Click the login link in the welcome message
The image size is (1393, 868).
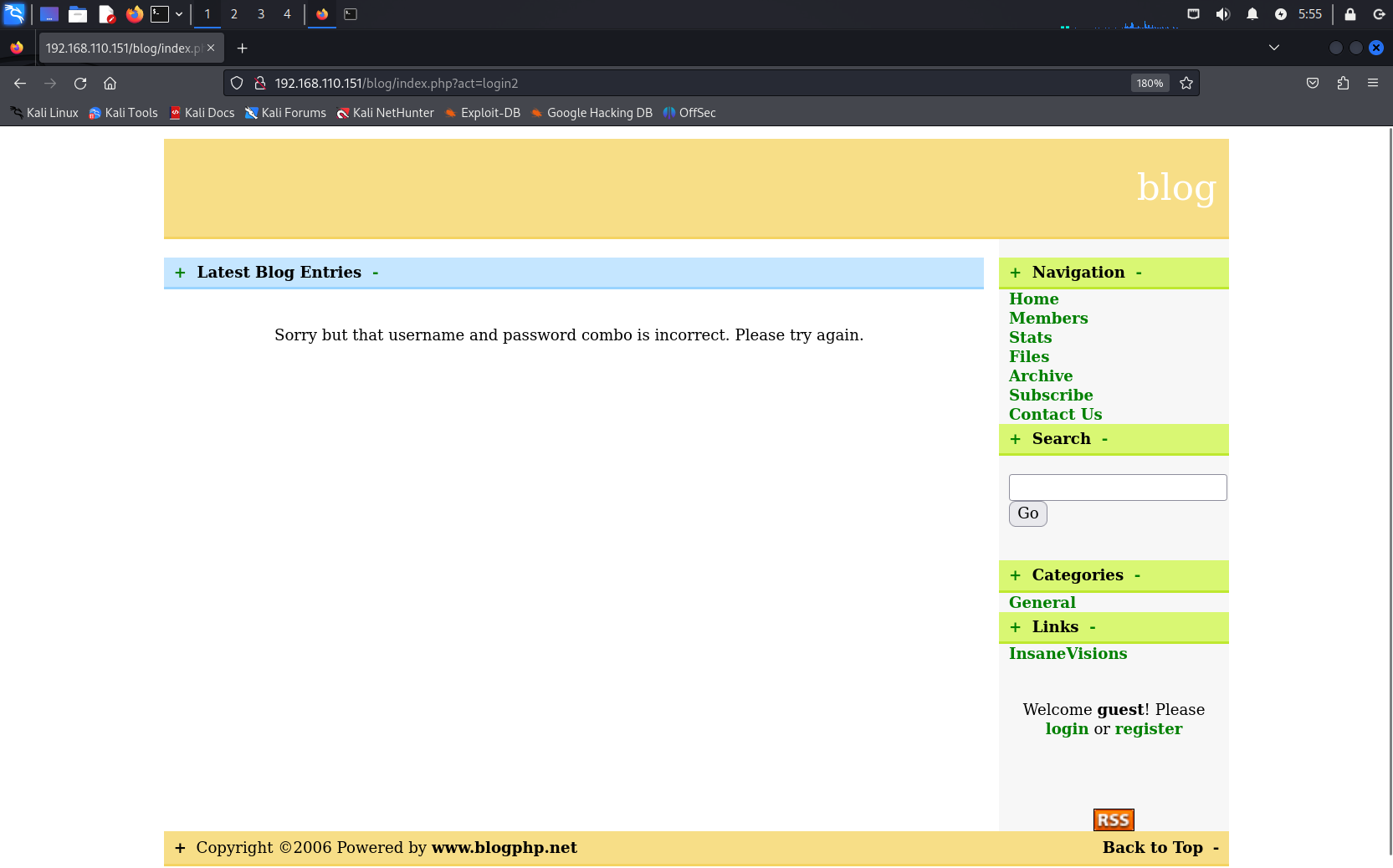click(1068, 729)
